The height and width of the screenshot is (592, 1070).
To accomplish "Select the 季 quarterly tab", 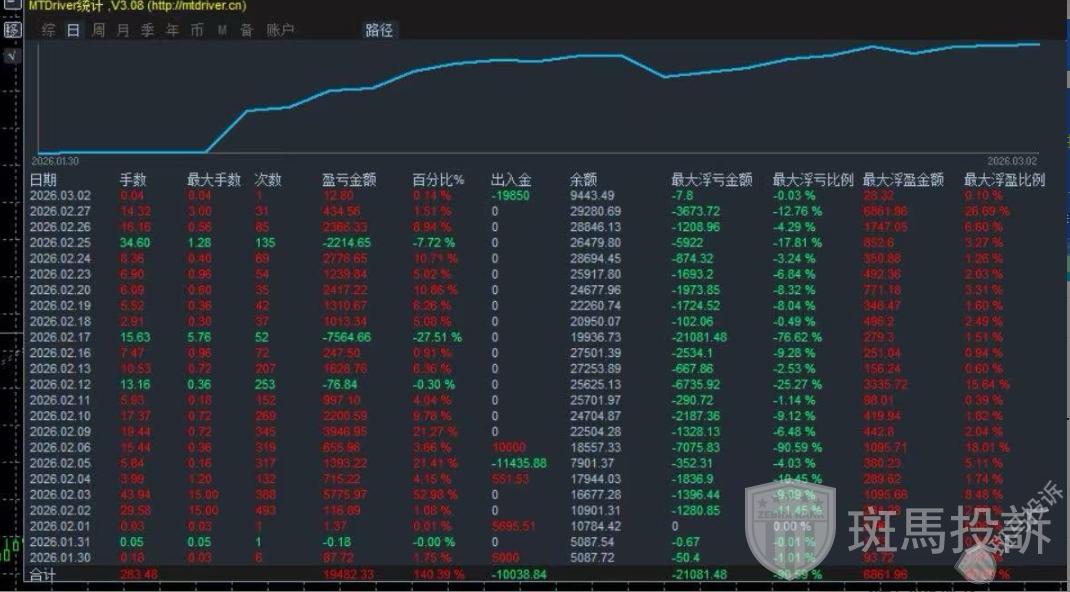I will tap(147, 30).
